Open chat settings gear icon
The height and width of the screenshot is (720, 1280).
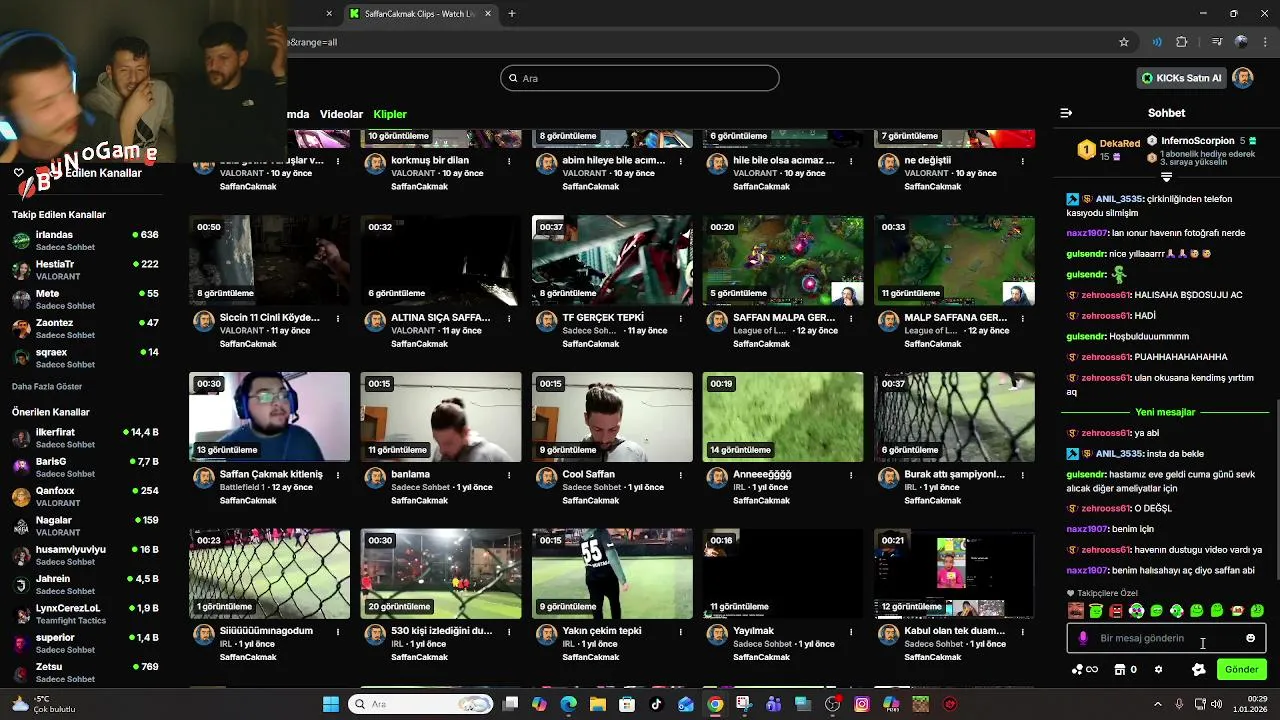[1158, 670]
